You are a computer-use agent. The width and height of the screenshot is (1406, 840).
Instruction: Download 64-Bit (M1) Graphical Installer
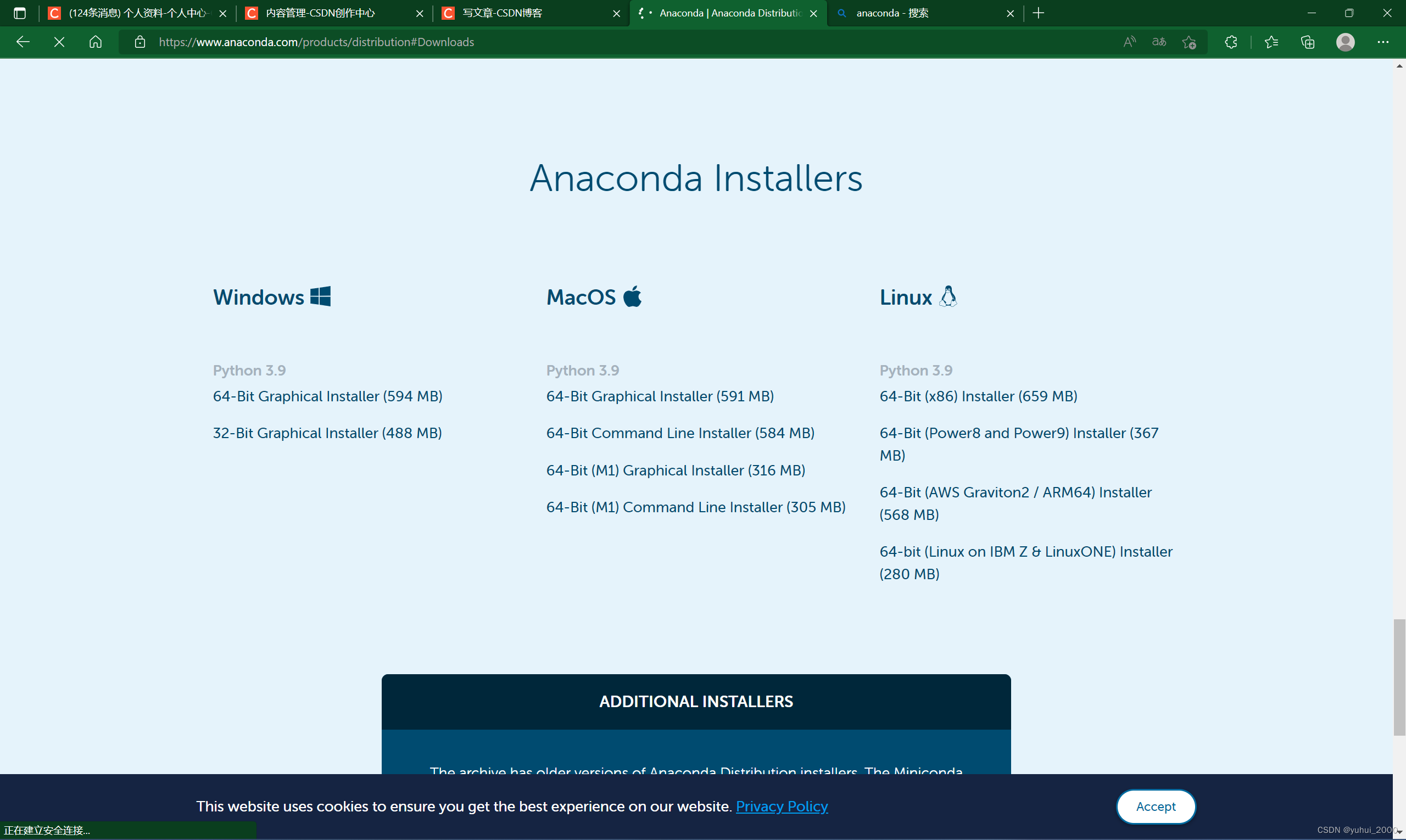coord(676,471)
